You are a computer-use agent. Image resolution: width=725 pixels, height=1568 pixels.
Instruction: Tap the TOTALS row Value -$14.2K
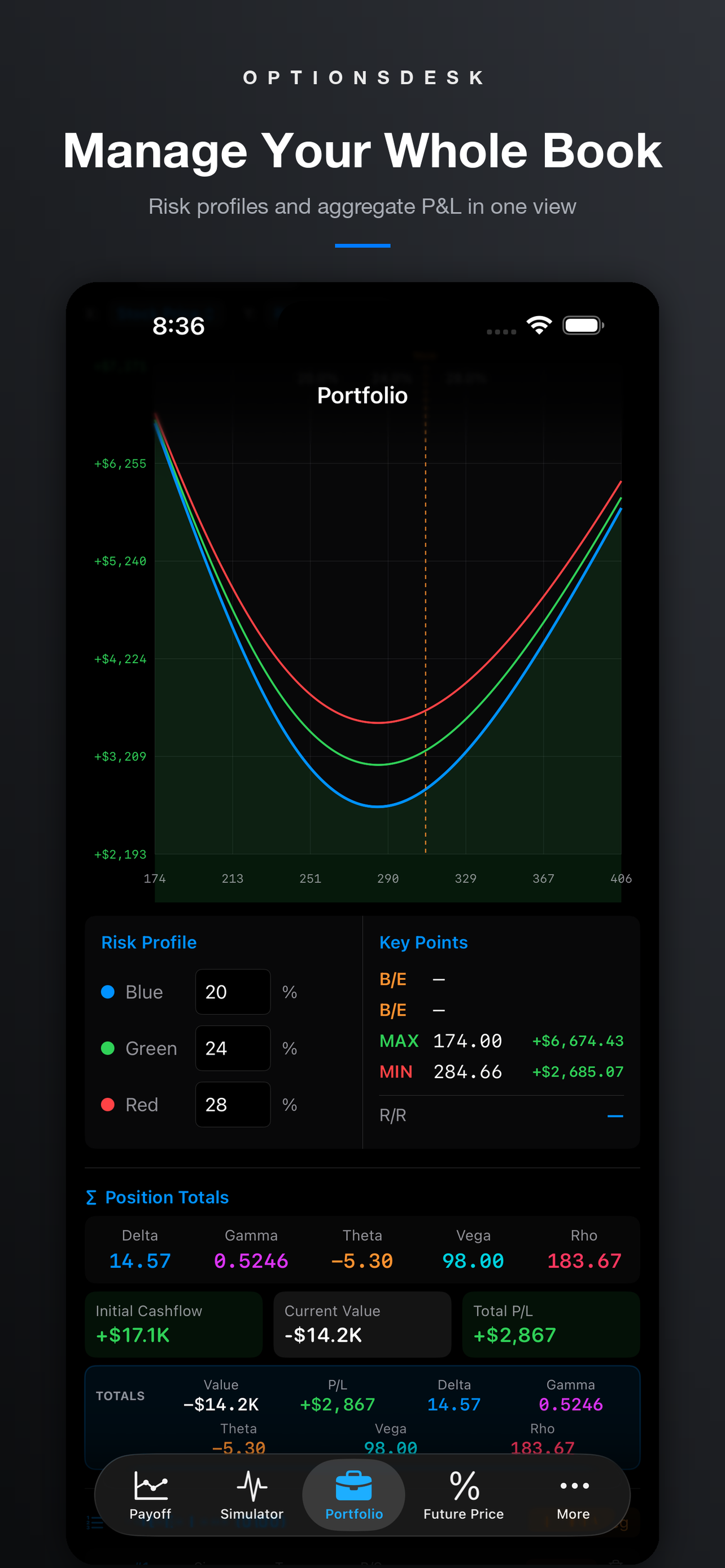221,1405
